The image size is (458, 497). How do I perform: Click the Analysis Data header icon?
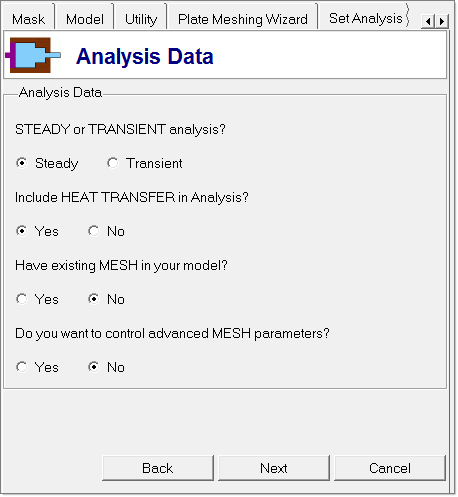pos(33,55)
